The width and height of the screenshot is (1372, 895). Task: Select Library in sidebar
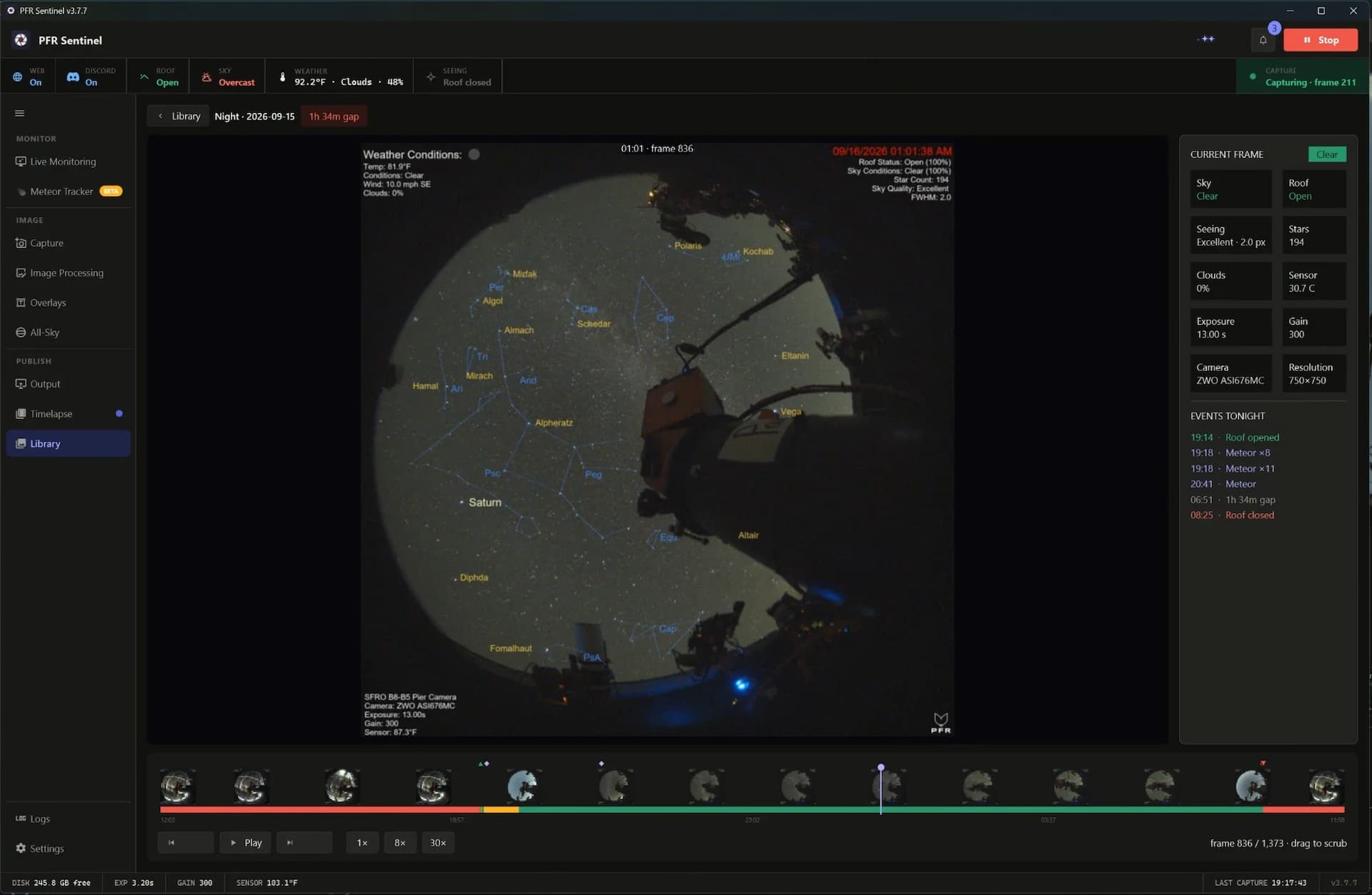(x=68, y=443)
